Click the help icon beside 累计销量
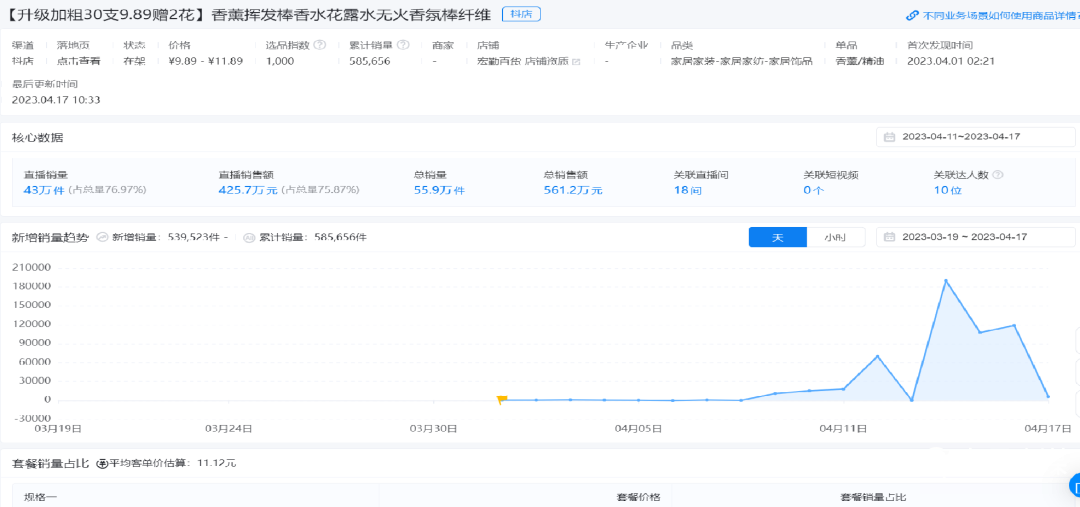The width and height of the screenshot is (1080, 507). coord(403,45)
